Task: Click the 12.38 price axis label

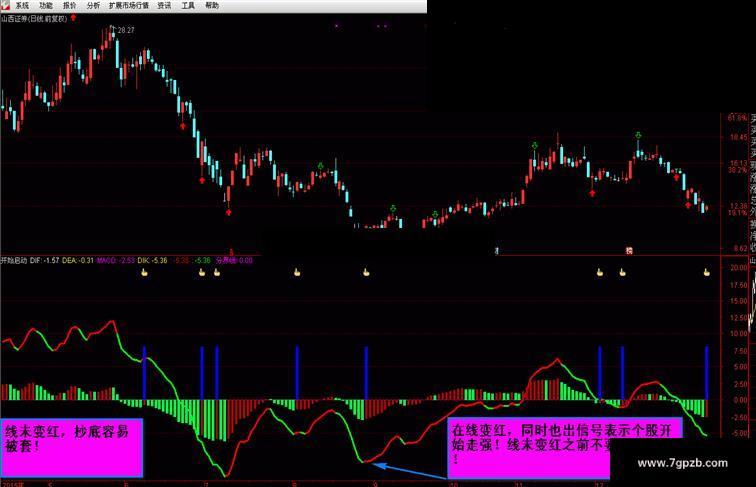Action: [738, 206]
